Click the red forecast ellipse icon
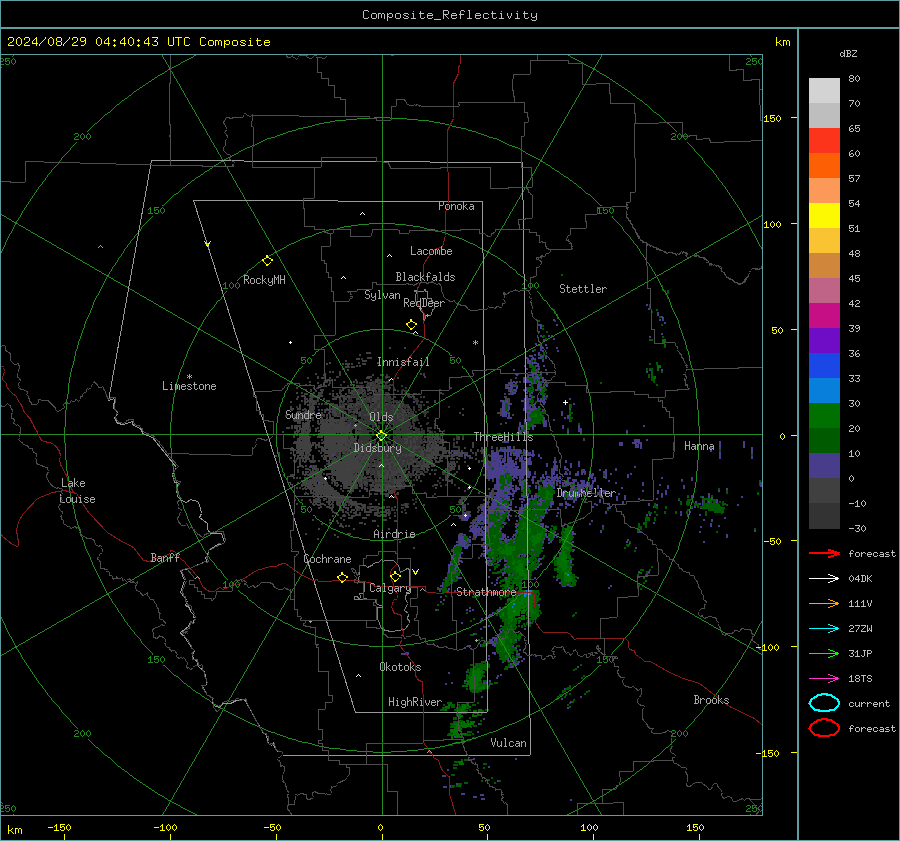This screenshot has width=900, height=841. click(x=824, y=728)
